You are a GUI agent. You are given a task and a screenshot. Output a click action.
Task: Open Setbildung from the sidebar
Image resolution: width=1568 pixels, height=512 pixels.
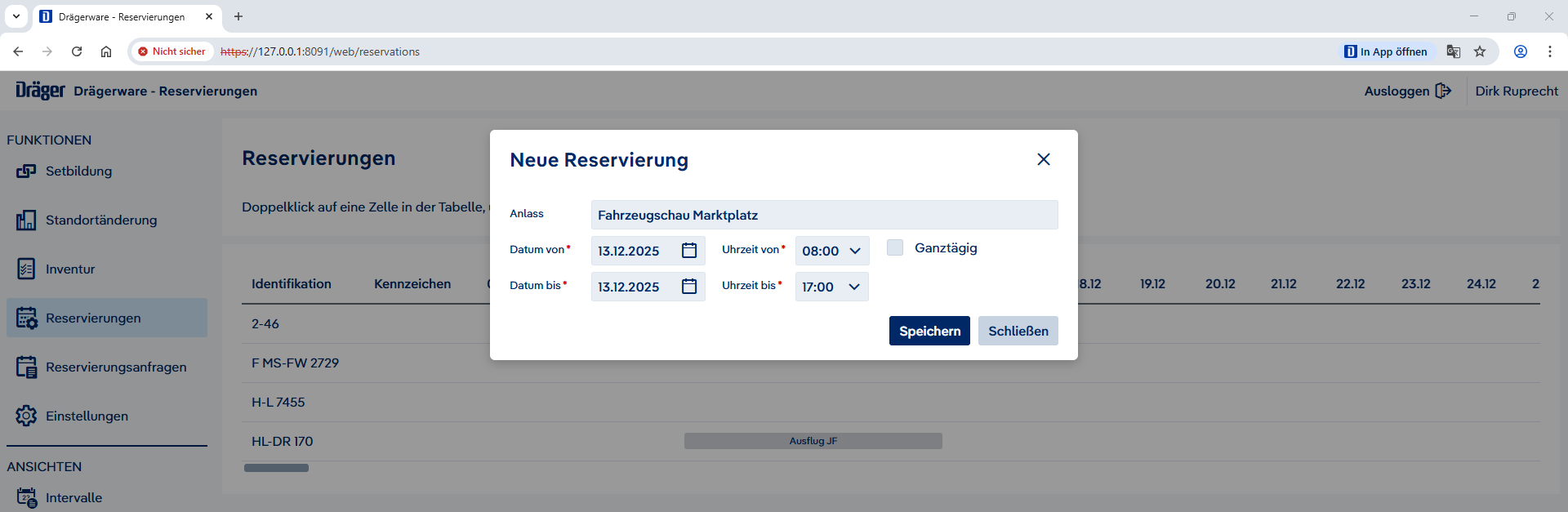click(78, 171)
